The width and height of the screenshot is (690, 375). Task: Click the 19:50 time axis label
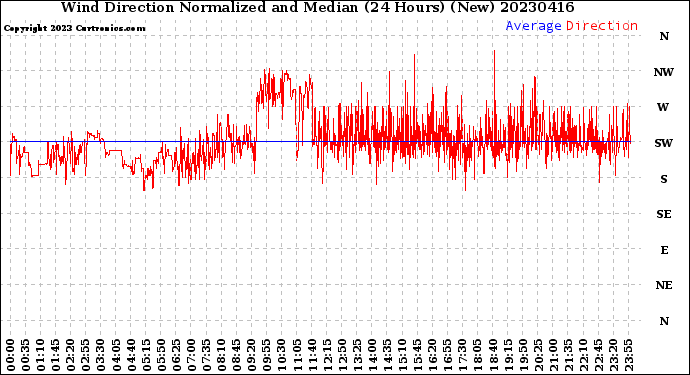pyautogui.click(x=523, y=356)
